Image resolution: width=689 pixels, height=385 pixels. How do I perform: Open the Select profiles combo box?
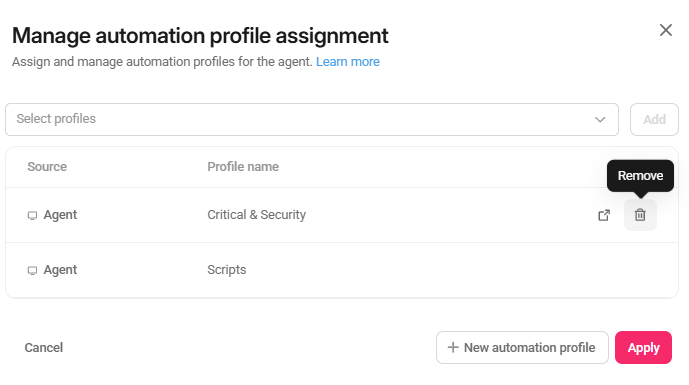coord(312,120)
